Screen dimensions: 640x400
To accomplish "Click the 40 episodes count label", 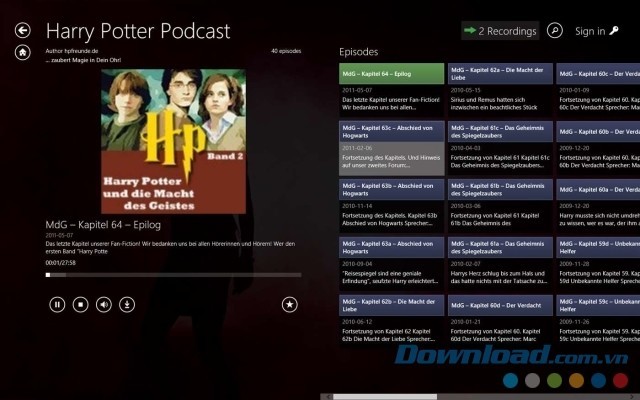I will 286,51.
